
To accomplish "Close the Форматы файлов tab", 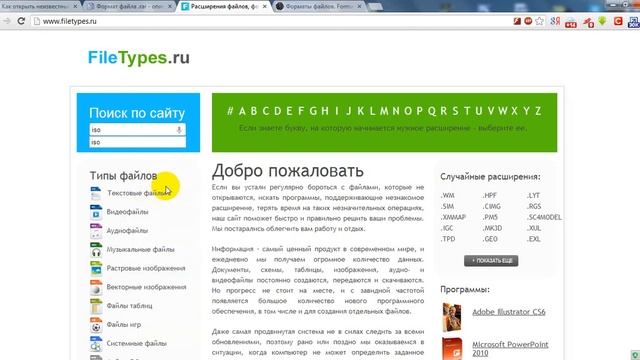I will pyautogui.click(x=360, y=7).
